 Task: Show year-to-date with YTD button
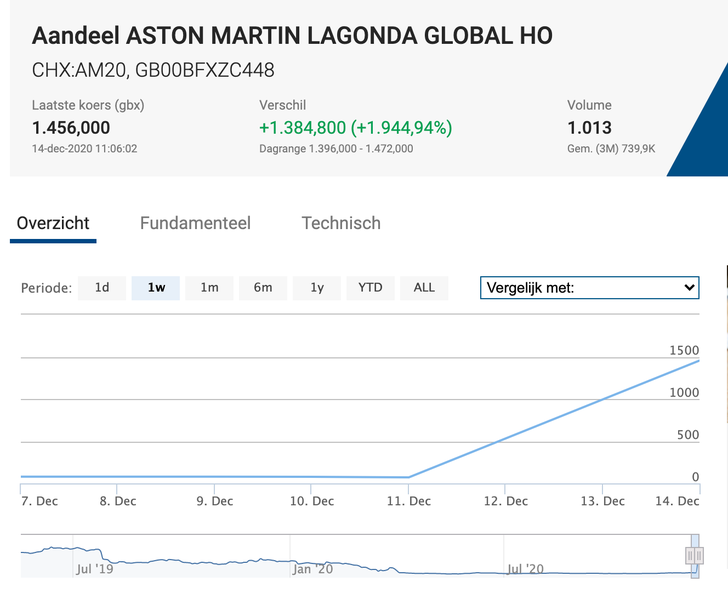pos(370,288)
